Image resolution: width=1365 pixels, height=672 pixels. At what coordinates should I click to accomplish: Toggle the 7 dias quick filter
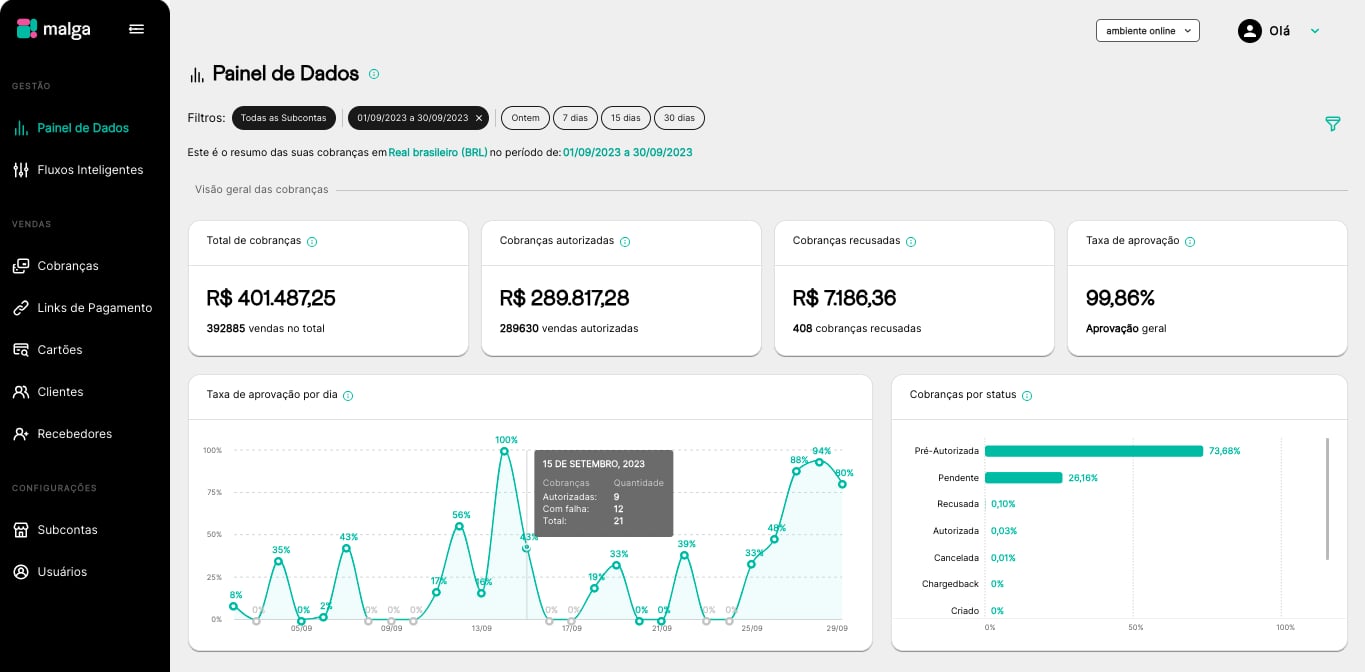click(575, 118)
